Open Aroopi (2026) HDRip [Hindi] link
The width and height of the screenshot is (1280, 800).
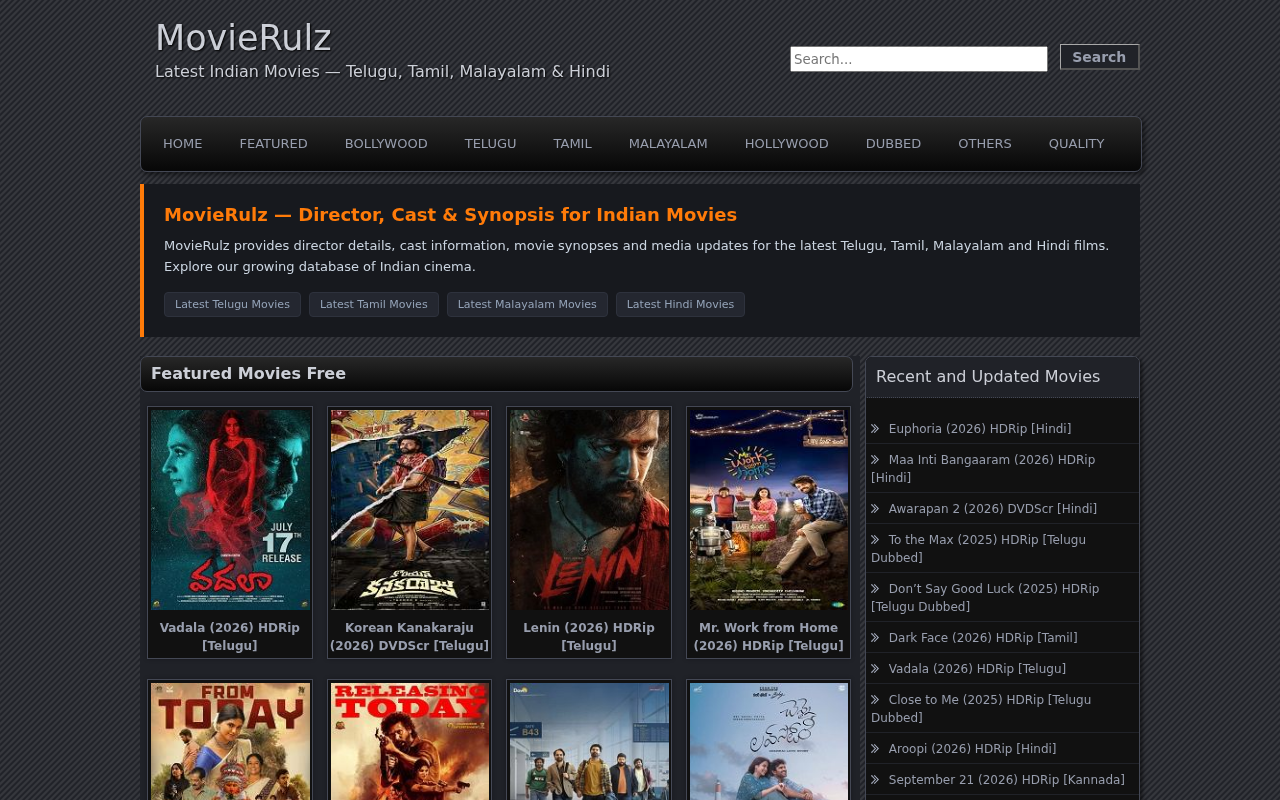(x=972, y=749)
